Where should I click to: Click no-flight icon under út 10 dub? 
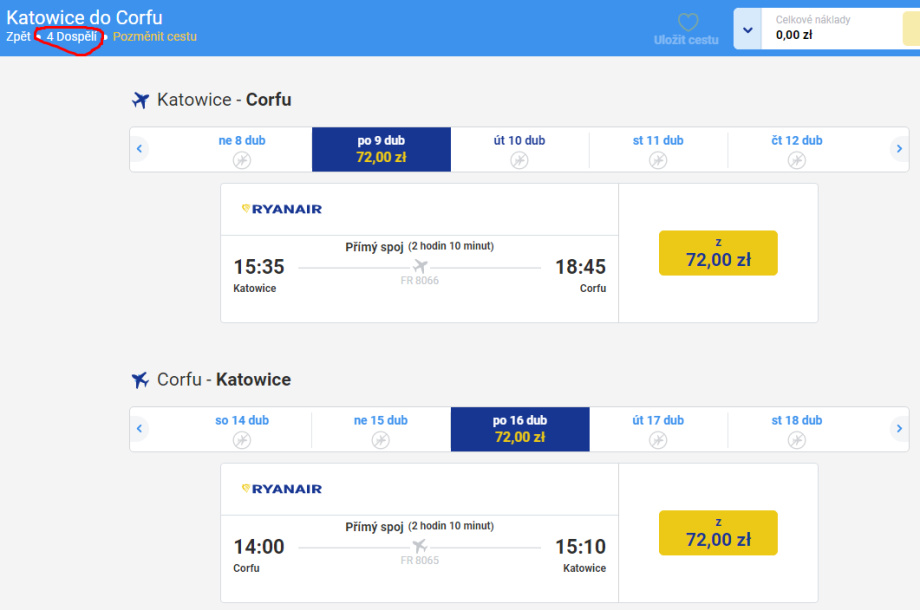pos(519,160)
